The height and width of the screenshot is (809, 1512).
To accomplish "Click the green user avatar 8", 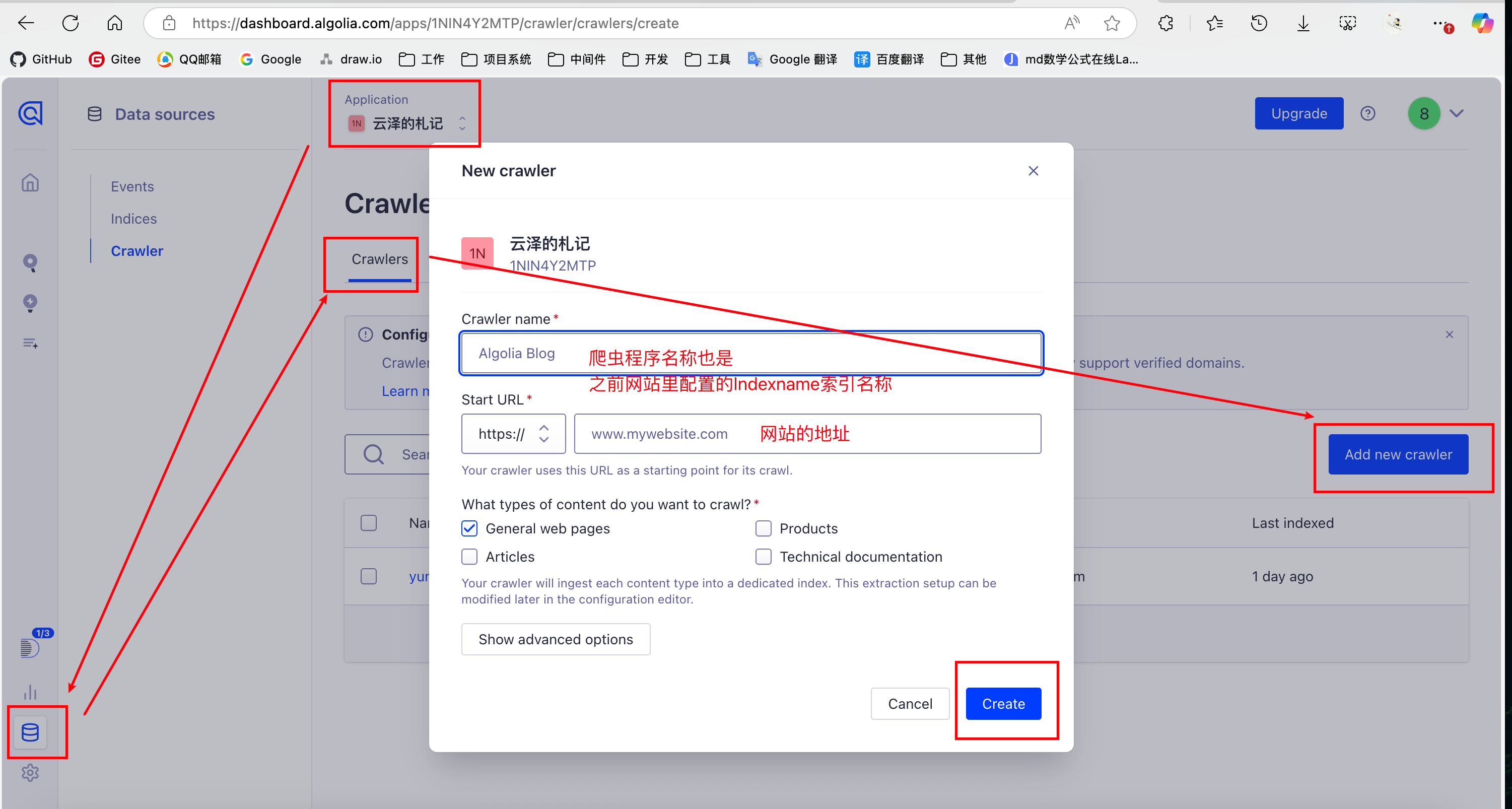I will [x=1423, y=113].
